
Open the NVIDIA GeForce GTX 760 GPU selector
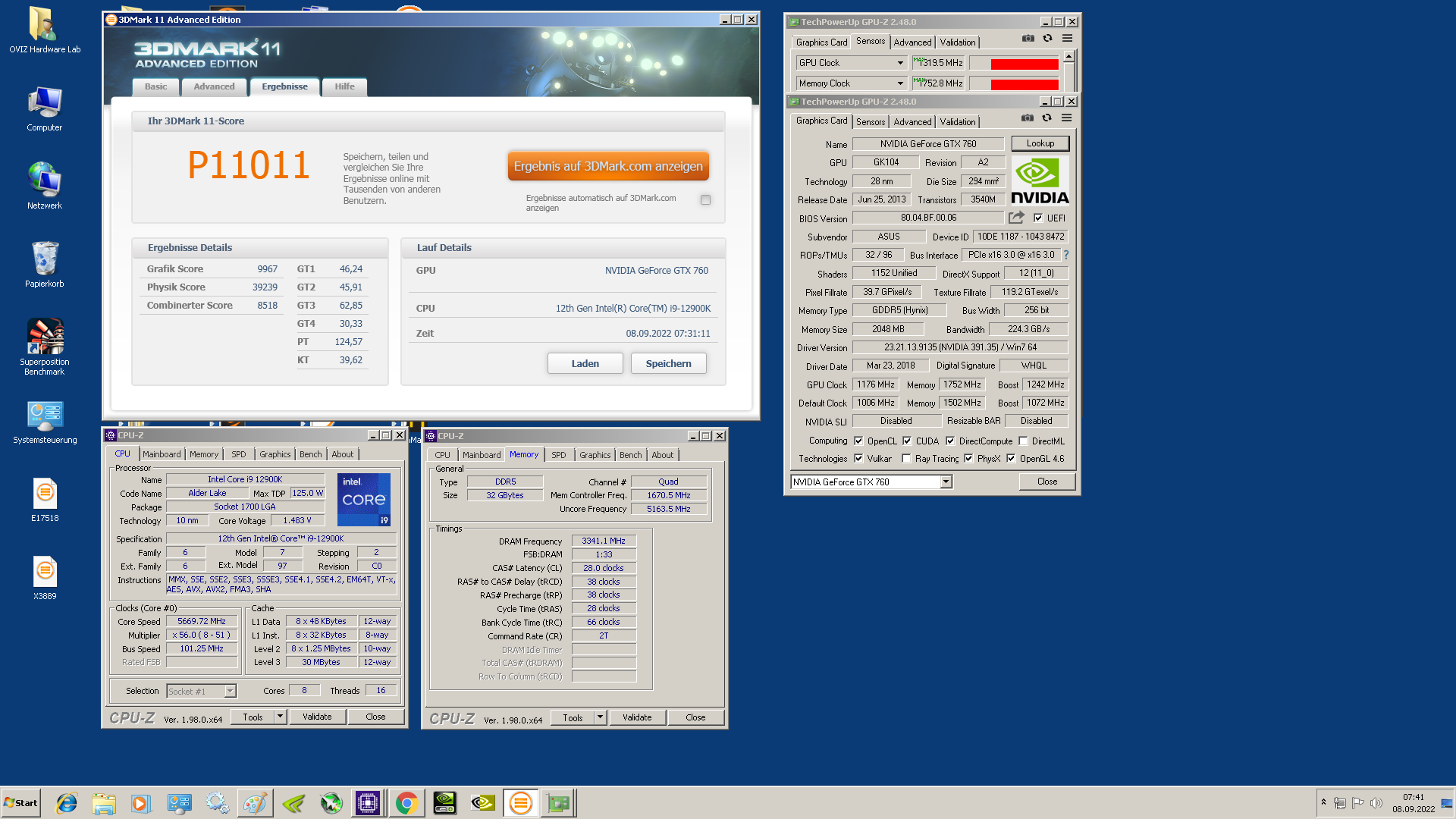(871, 482)
